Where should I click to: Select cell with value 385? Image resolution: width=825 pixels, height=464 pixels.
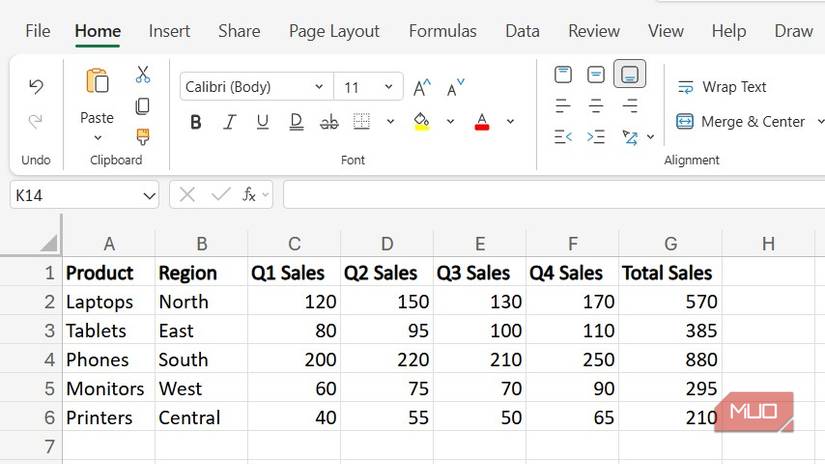[670, 330]
